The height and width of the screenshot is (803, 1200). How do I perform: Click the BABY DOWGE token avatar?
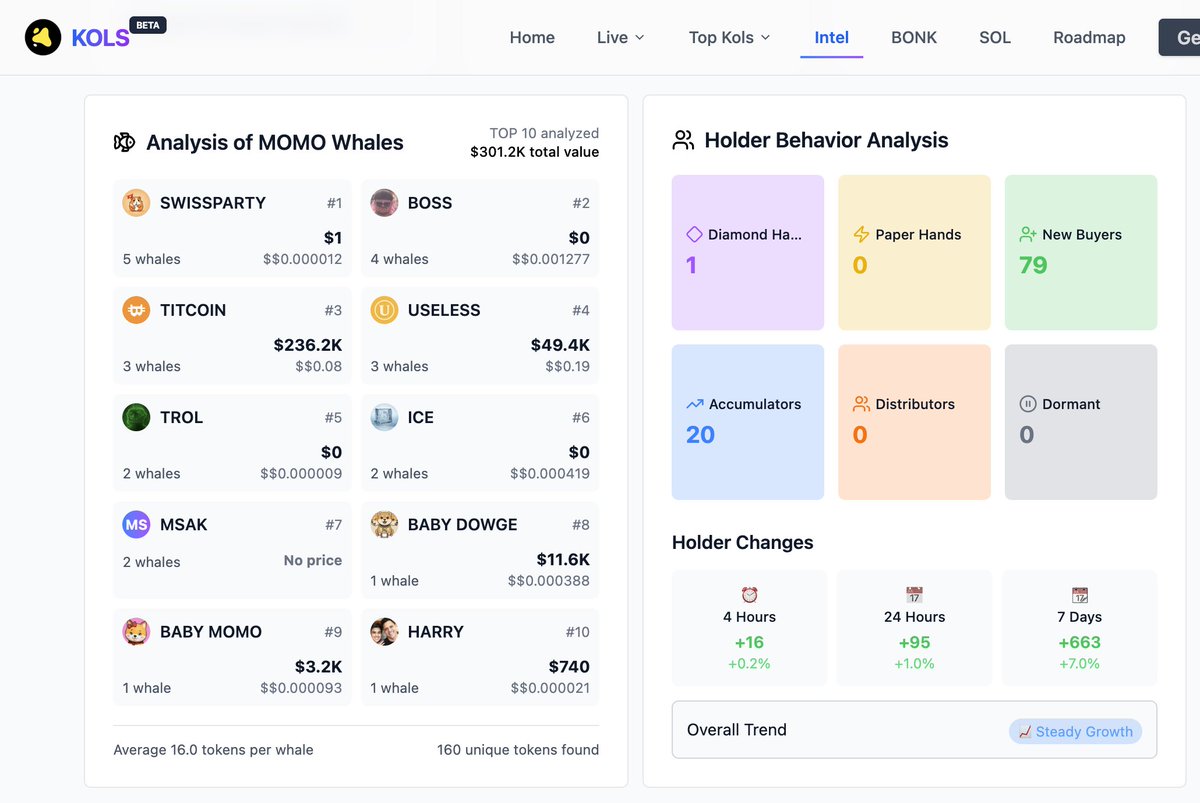click(x=384, y=524)
